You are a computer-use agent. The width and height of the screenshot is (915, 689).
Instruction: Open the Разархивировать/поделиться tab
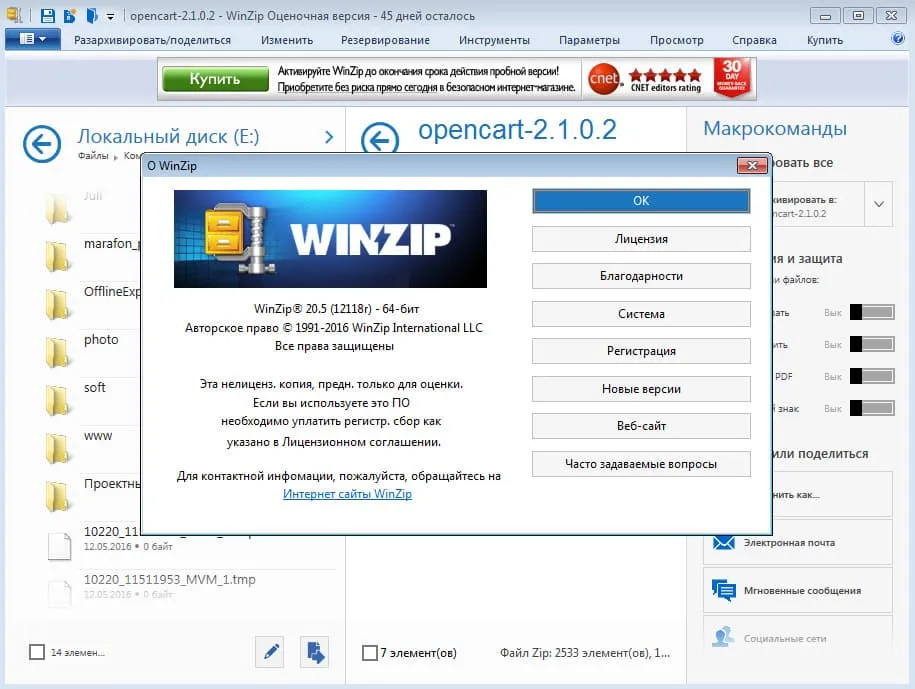[x=152, y=40]
